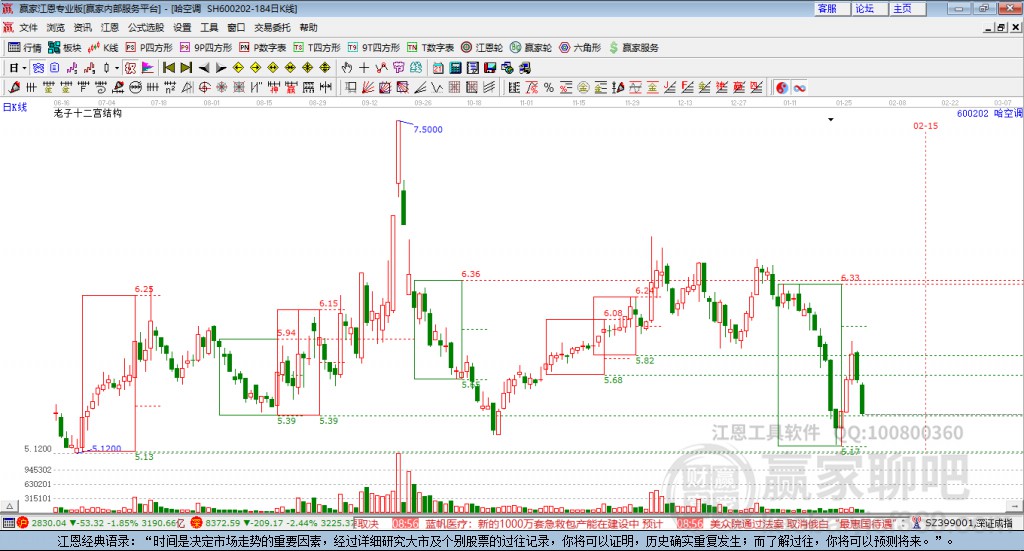The width and height of the screenshot is (1024, 551).
Task: Open the 交易委托 menu
Action: click(272, 27)
